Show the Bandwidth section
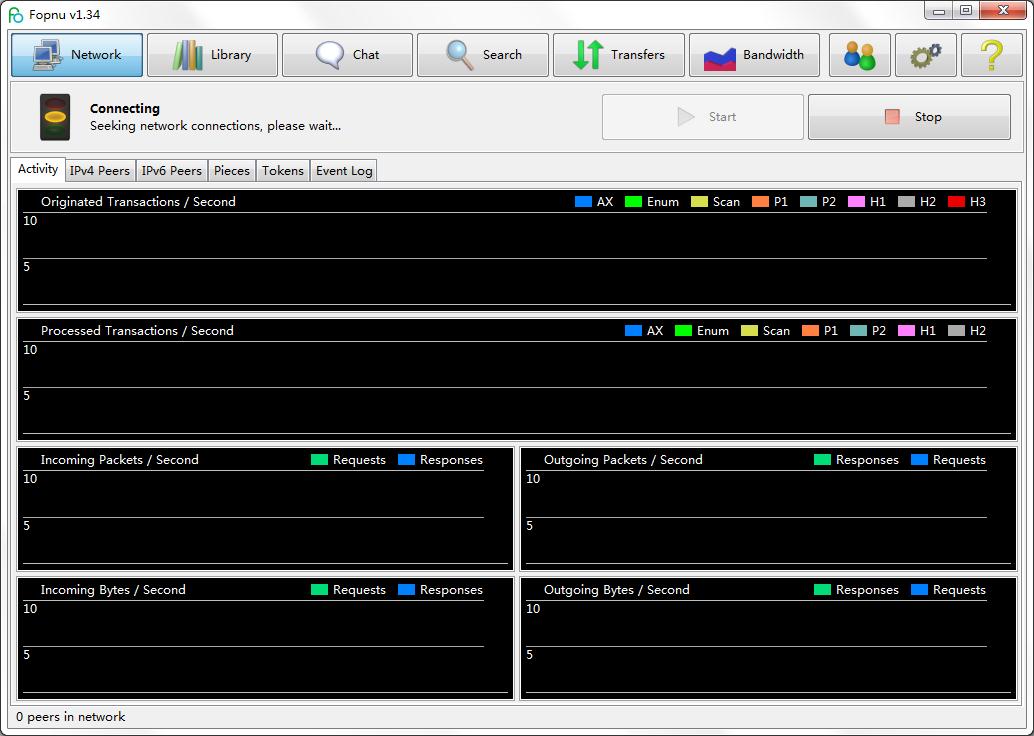This screenshot has width=1034, height=736. (x=754, y=55)
